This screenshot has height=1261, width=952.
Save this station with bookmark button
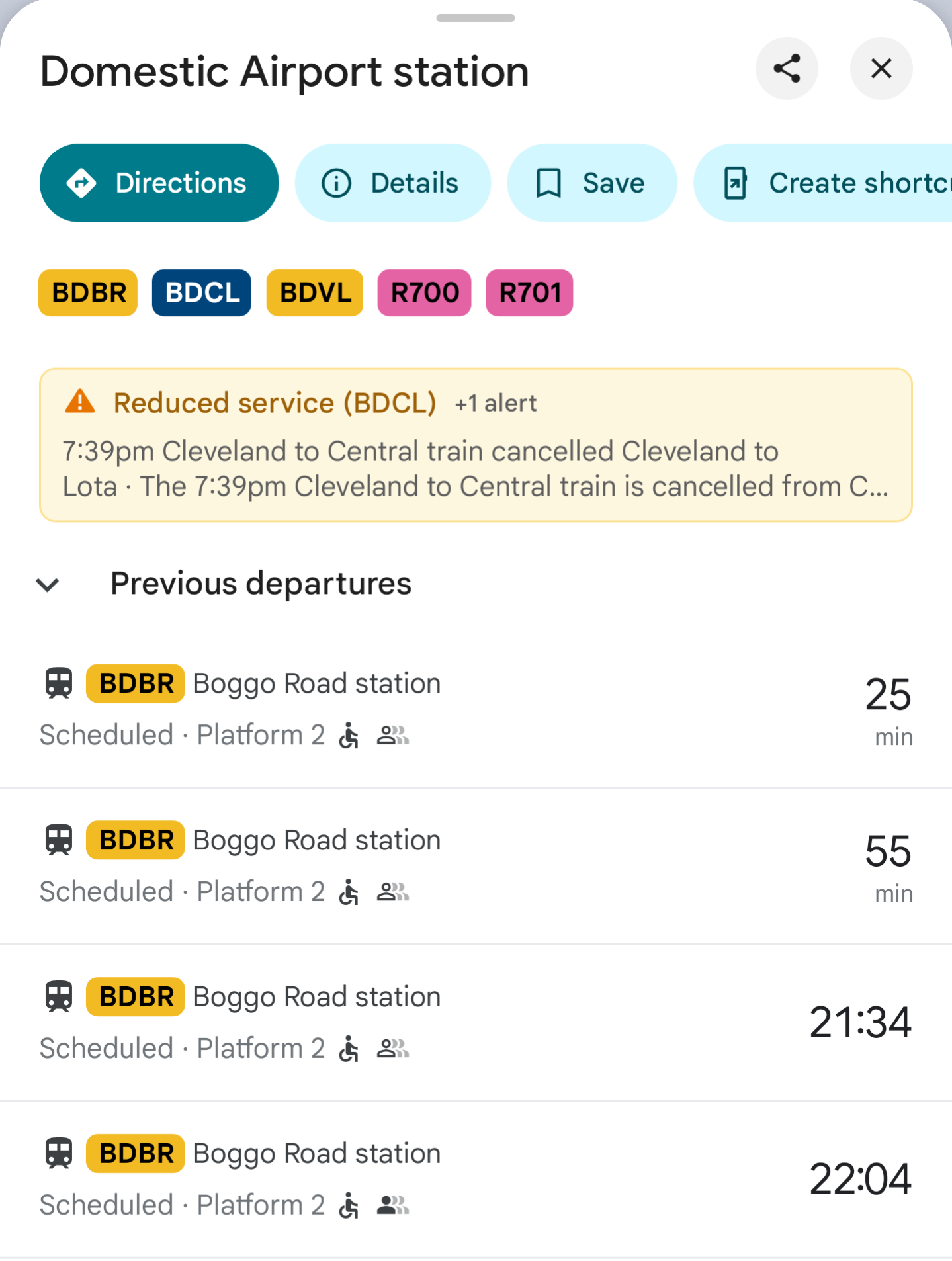[591, 183]
